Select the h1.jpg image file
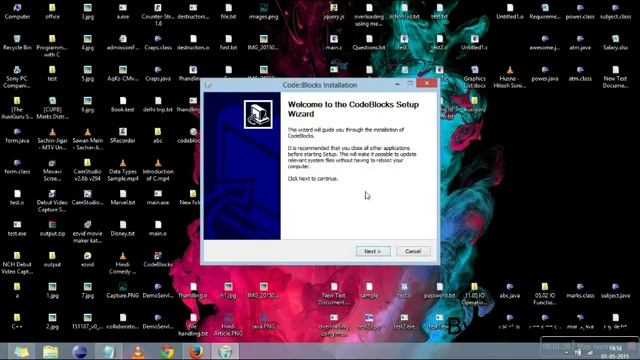Screen dimensions: 640x360 tap(228, 291)
